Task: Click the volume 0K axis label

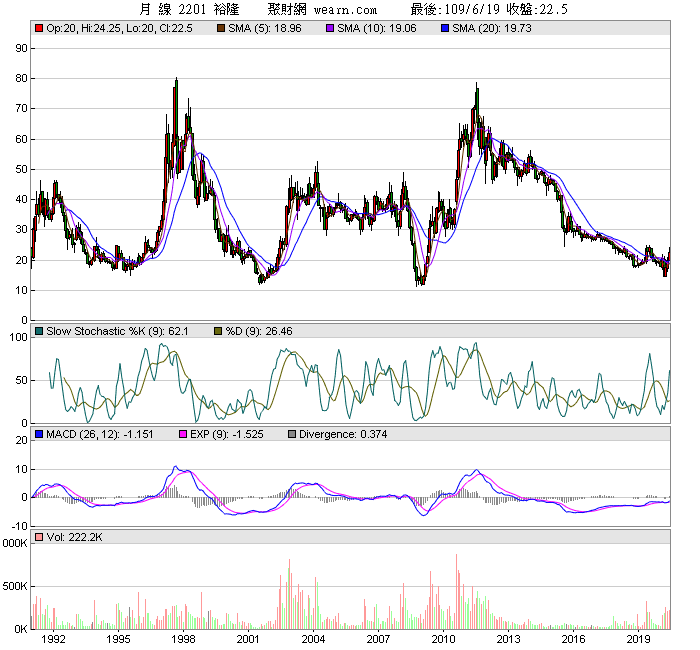Action: tap(21, 629)
